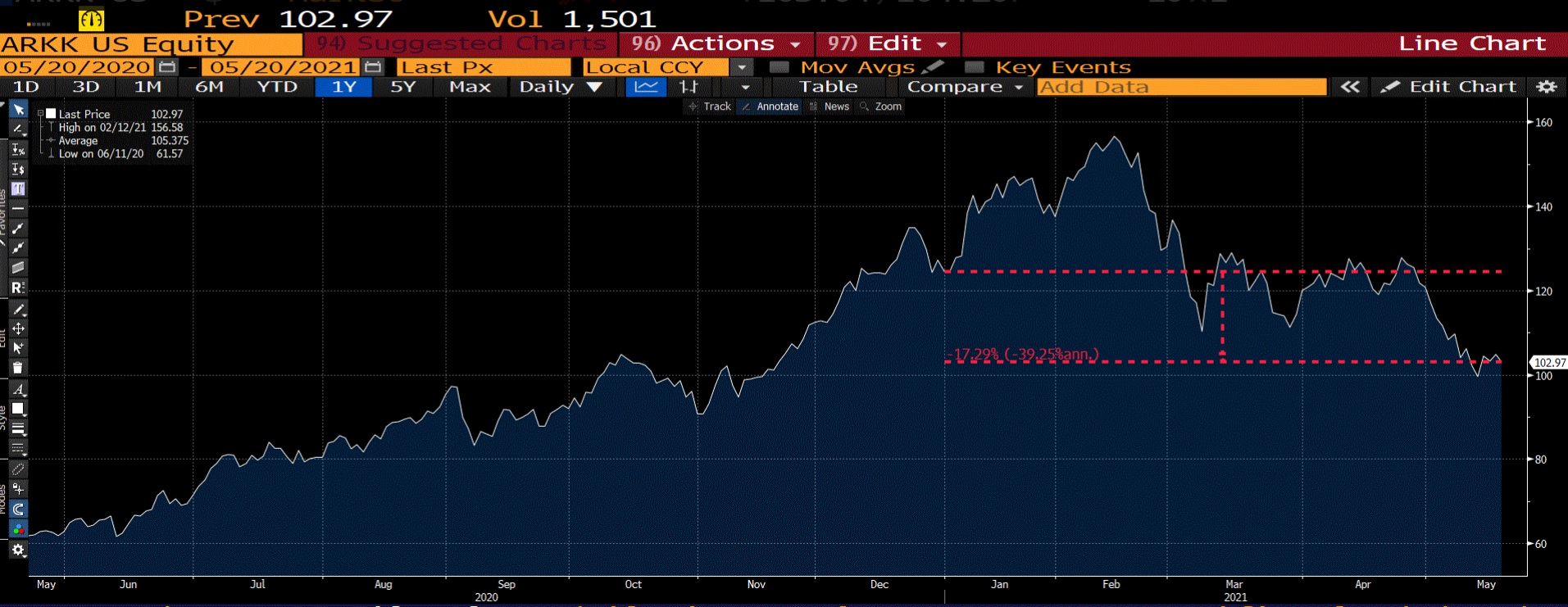Click the start date field 05/20/2020

tap(79, 67)
